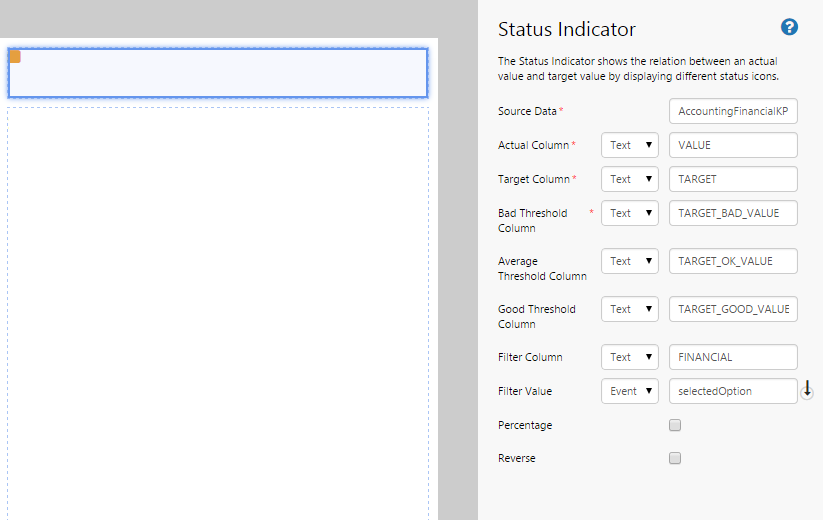The height and width of the screenshot is (520, 823).
Task: Click the orange status indicator square
Action: [14, 56]
